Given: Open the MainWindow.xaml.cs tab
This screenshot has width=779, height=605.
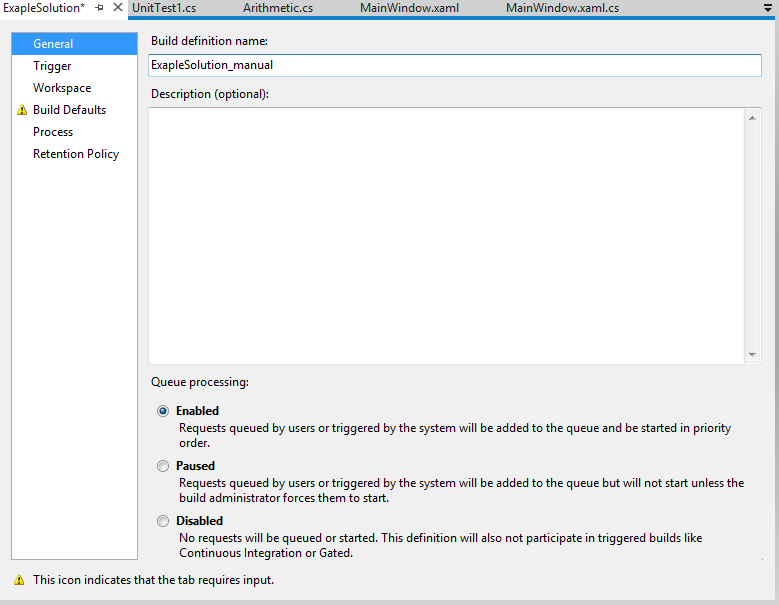Looking at the screenshot, I should click(x=562, y=8).
